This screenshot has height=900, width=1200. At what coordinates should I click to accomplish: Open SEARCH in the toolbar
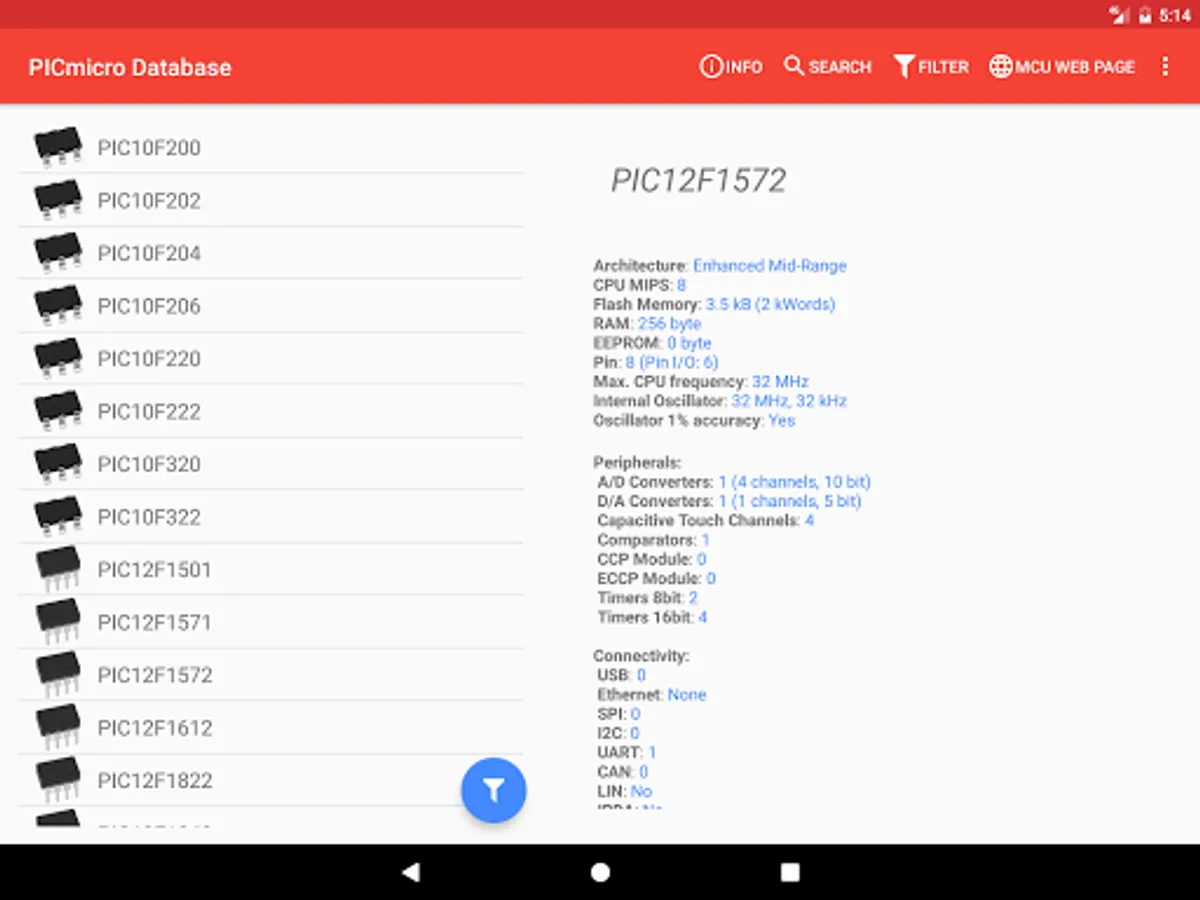(x=828, y=67)
